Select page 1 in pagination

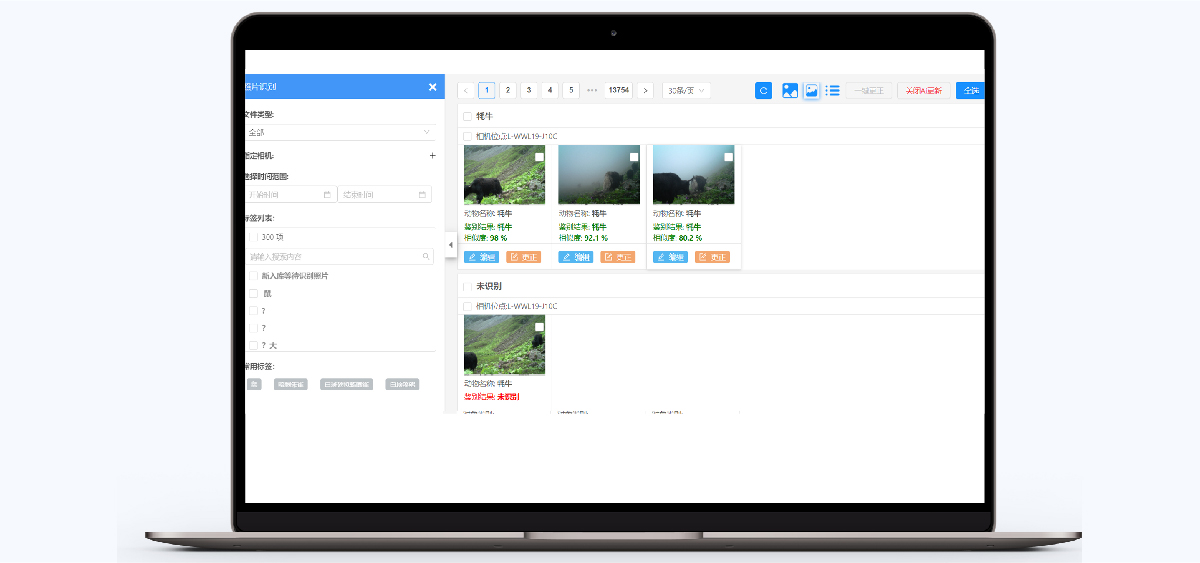click(x=487, y=90)
